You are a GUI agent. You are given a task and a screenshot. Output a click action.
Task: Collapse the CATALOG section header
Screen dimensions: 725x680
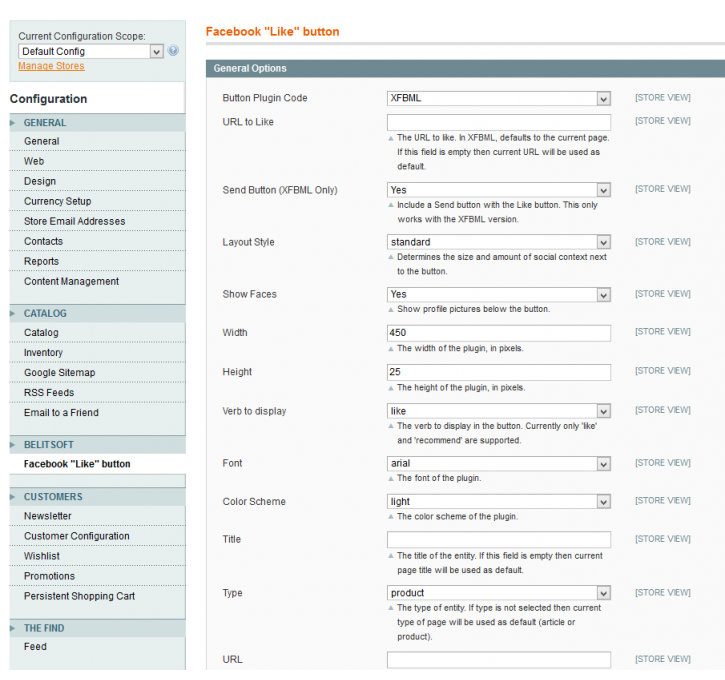pos(97,313)
